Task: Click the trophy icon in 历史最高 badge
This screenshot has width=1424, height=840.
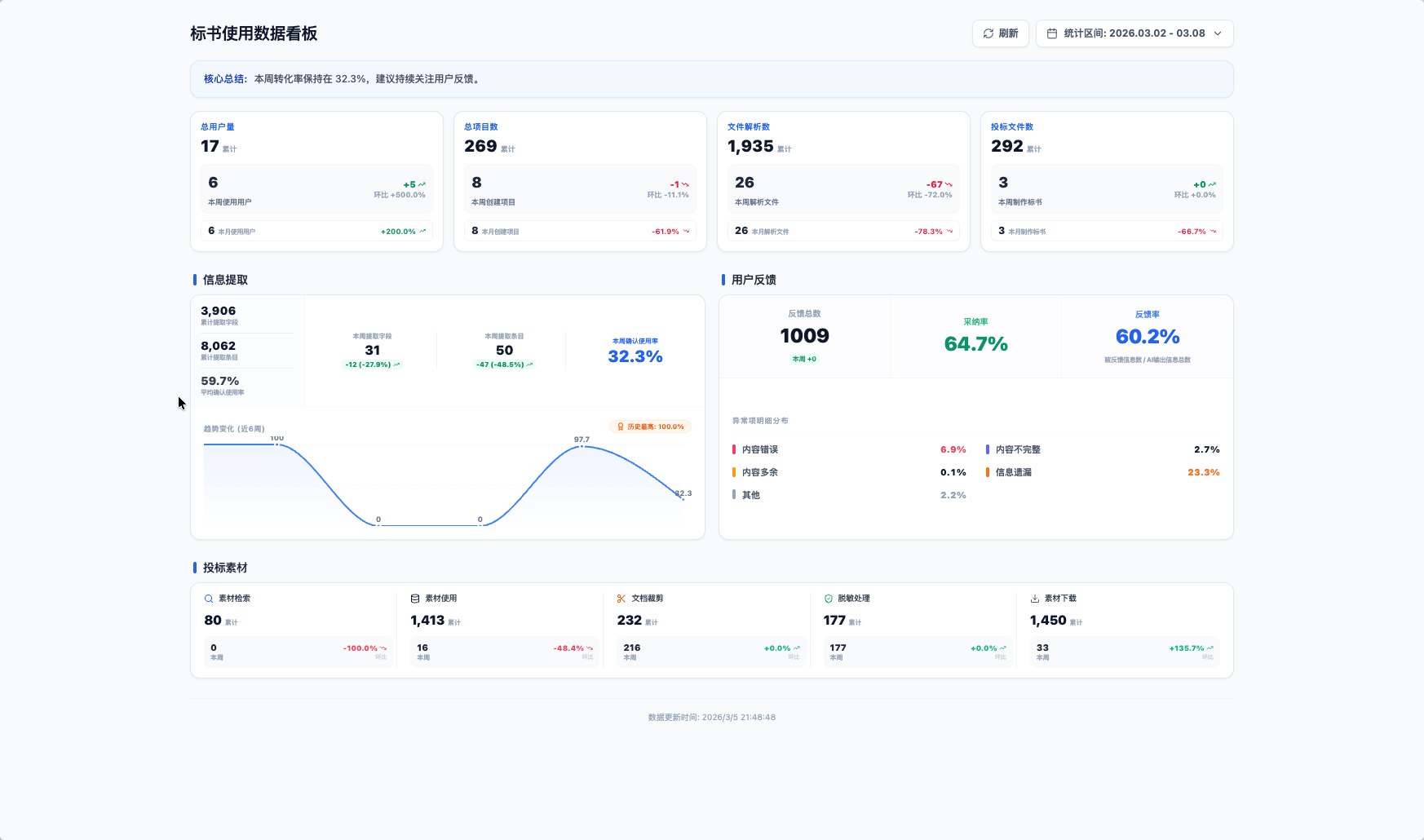Action: 621,427
